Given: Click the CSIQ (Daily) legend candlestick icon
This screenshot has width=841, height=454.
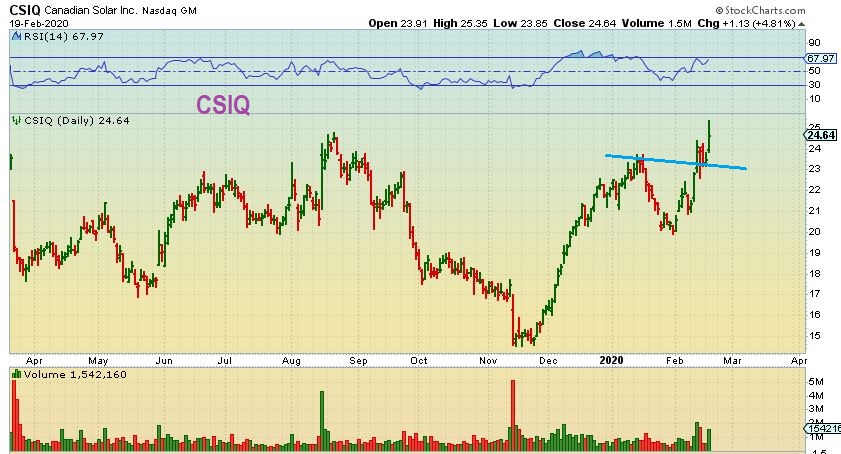Looking at the screenshot, I should point(17,121).
